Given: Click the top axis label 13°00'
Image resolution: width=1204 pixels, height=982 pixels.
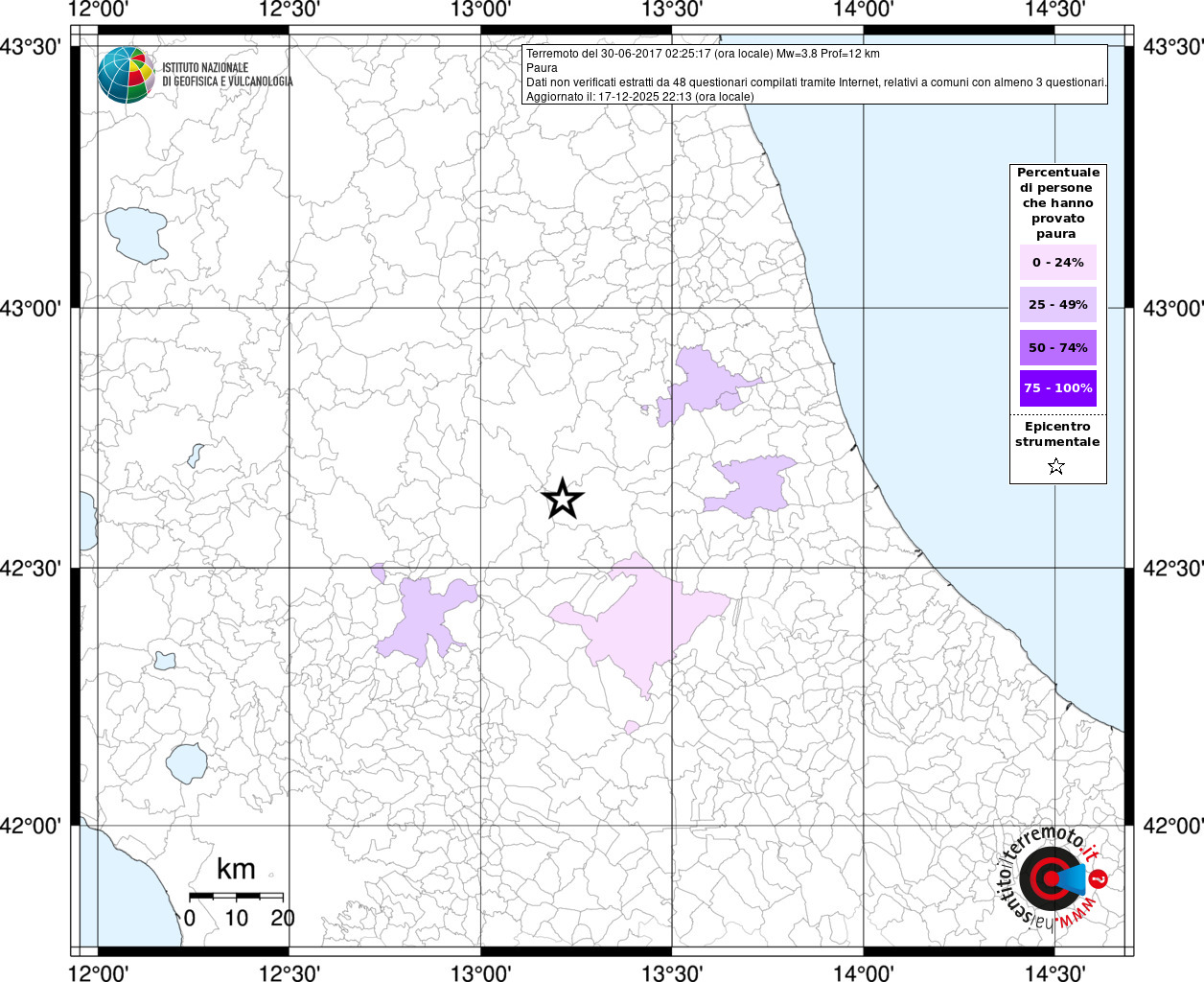Looking at the screenshot, I should click(480, 10).
